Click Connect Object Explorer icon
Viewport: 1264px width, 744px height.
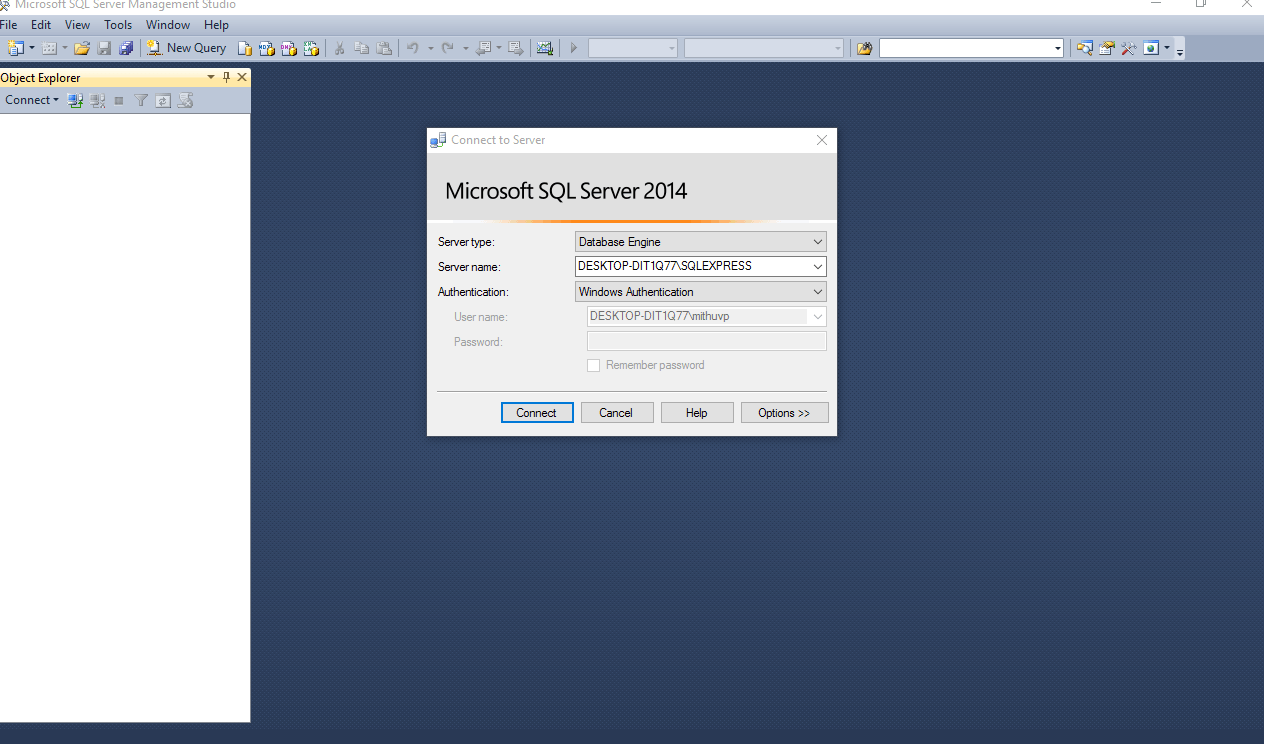coord(75,100)
